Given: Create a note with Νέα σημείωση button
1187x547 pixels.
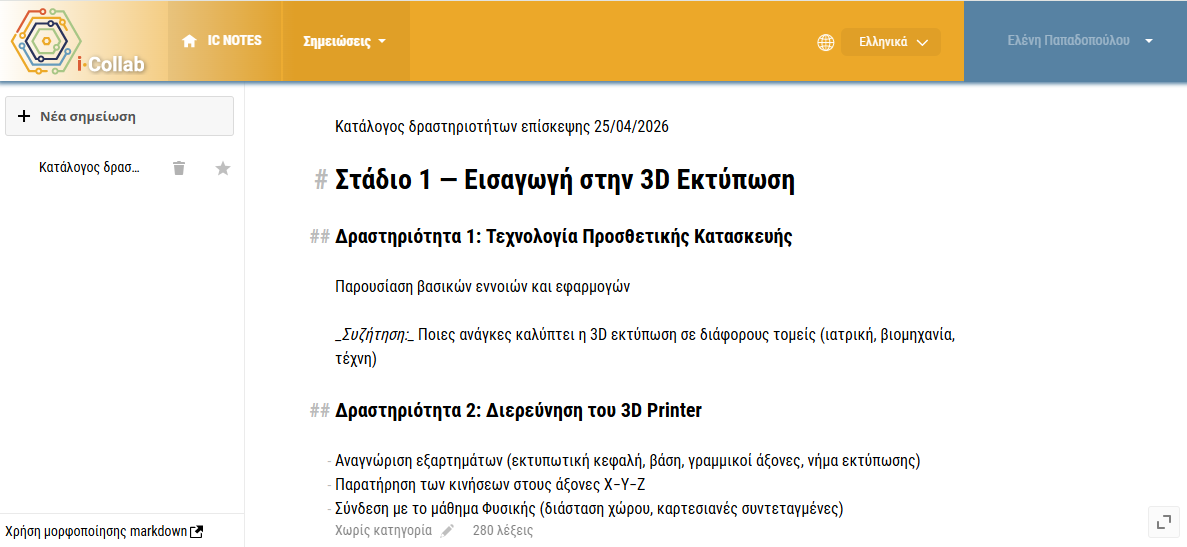Looking at the screenshot, I should (120, 117).
